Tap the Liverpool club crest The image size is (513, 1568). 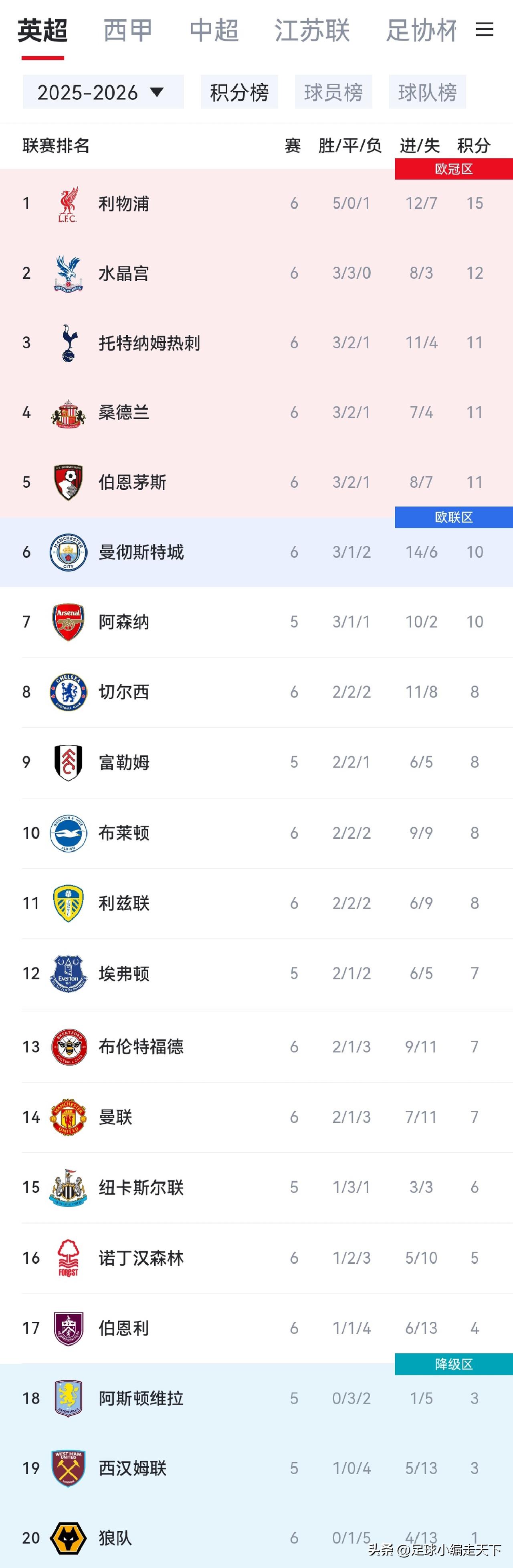coord(68,204)
